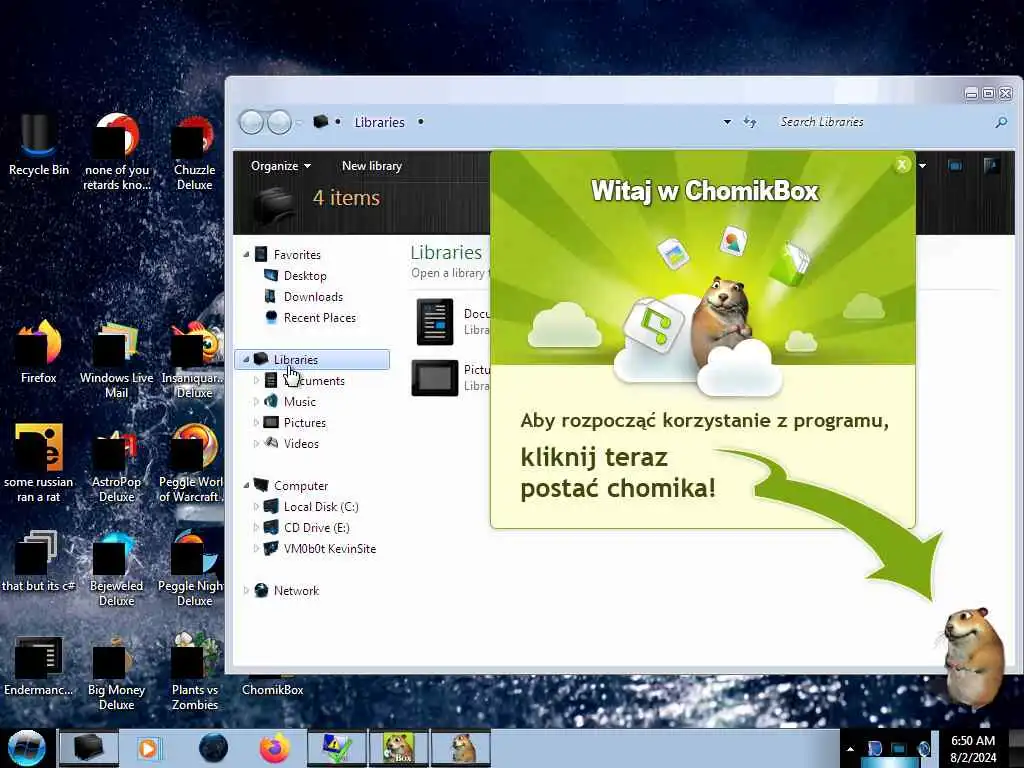Open the hamster taskbar button
Viewport: 1024px width, 768px height.
coord(461,748)
